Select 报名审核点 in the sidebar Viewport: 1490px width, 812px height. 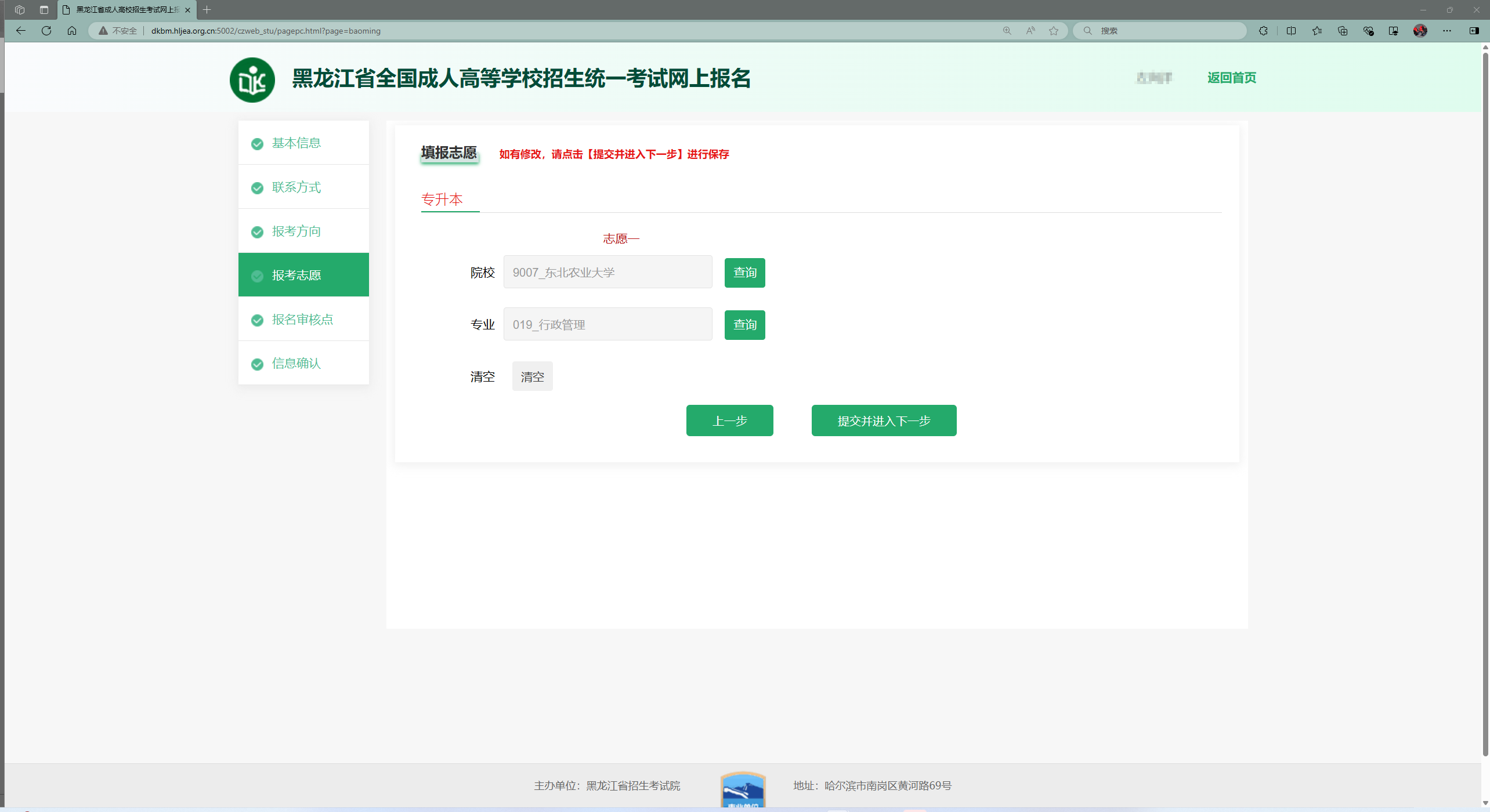tap(302, 319)
